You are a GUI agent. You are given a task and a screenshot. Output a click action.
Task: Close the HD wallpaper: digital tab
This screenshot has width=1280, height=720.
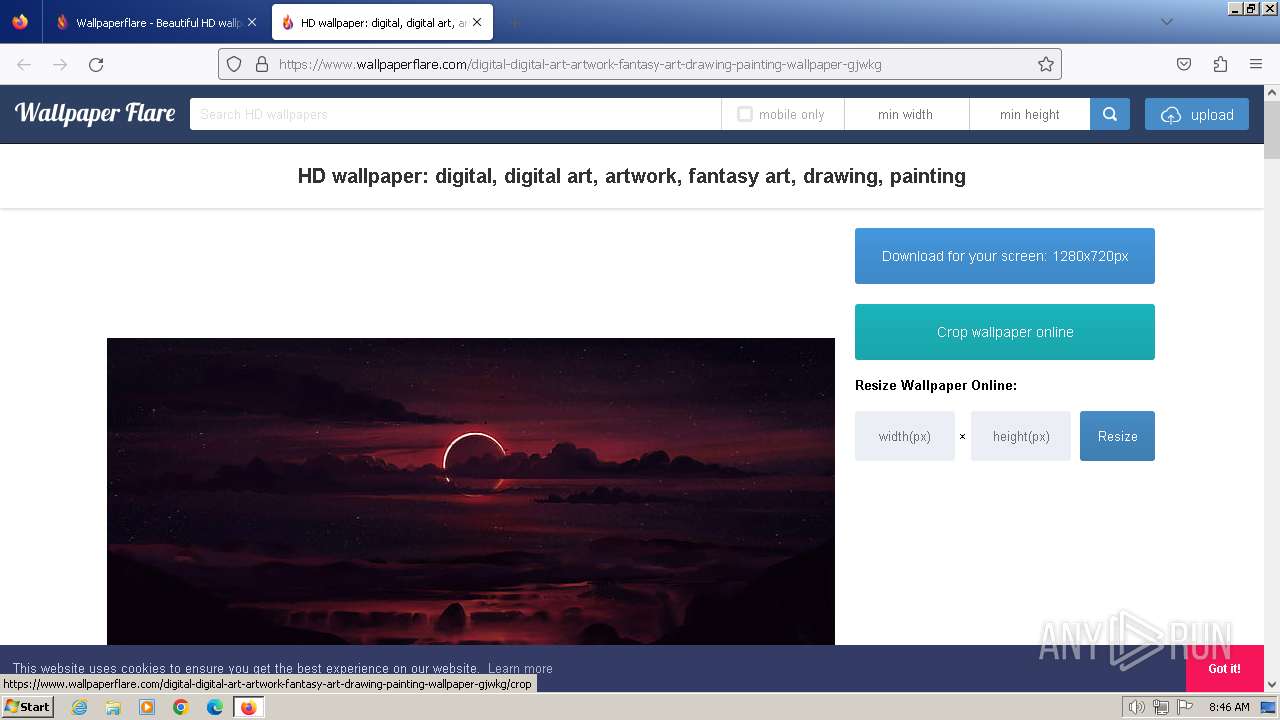(478, 22)
